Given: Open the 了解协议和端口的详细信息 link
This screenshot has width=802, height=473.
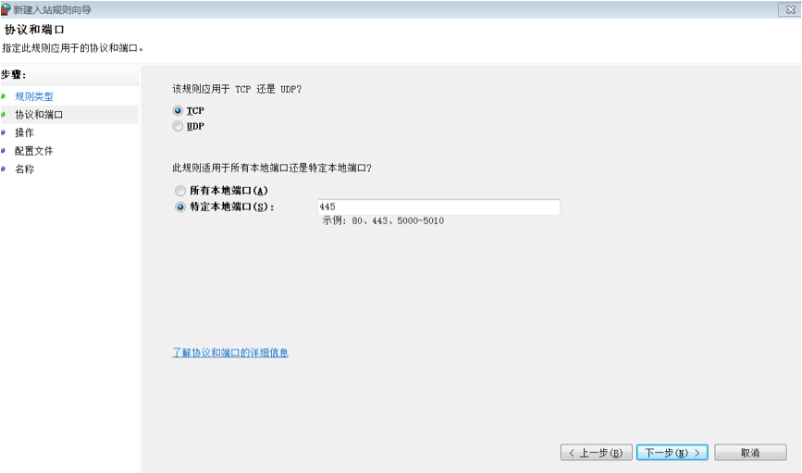Looking at the screenshot, I should click(x=230, y=353).
